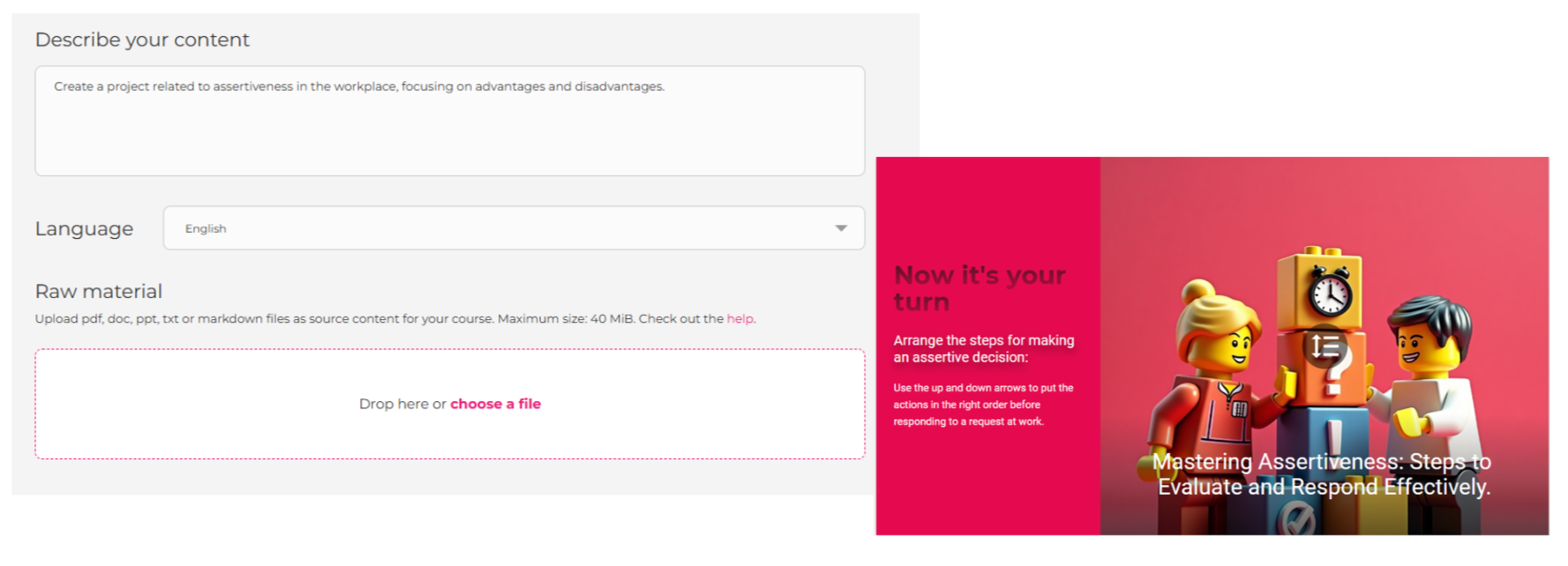This screenshot has width=1568, height=566.
Task: Click the exclamation mark on the blue block
Action: tap(1334, 436)
